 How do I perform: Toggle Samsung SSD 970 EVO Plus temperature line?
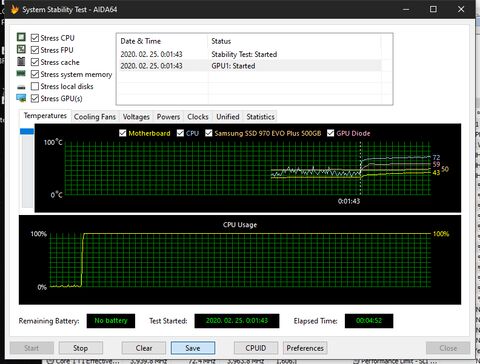(x=209, y=133)
